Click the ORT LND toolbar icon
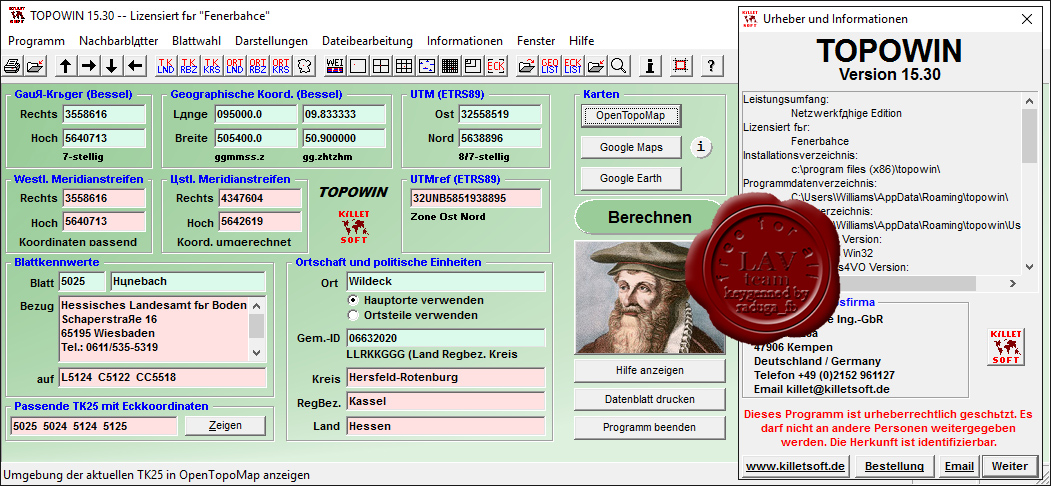 [x=235, y=66]
